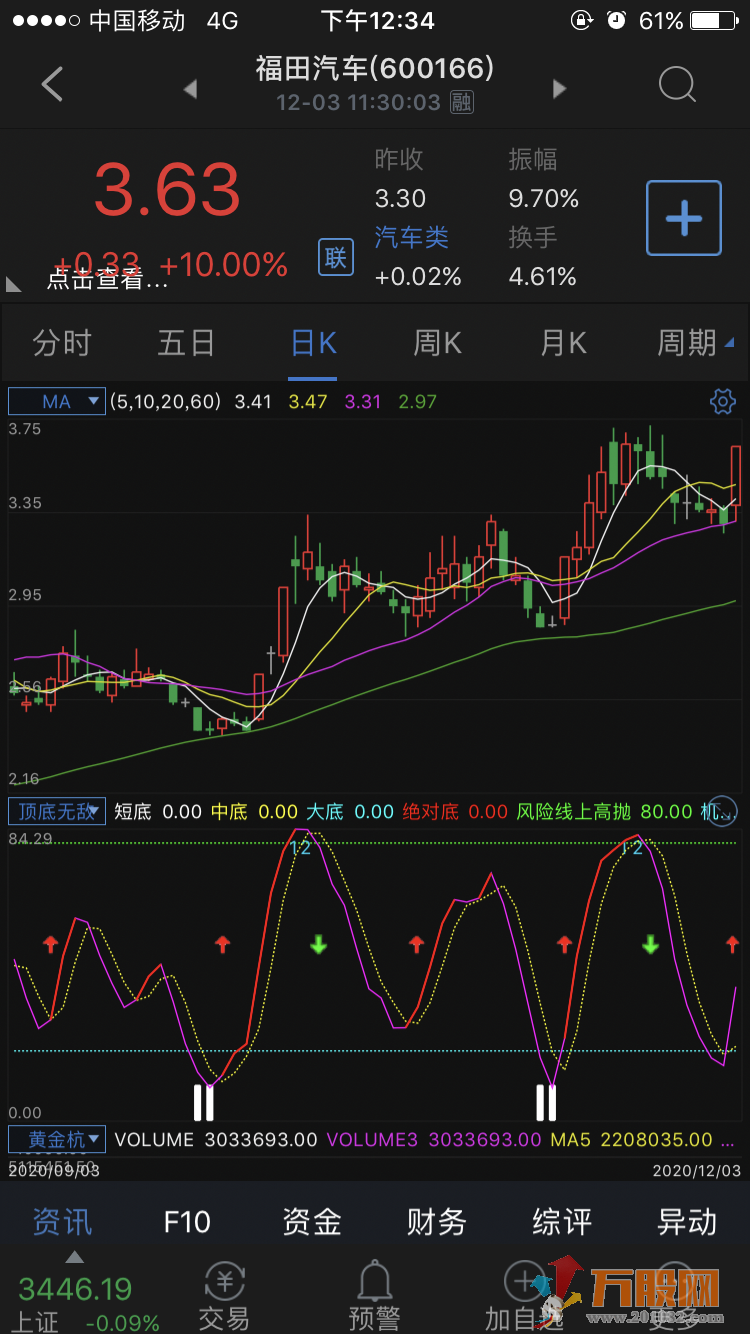Select the 日K chart tab
The image size is (750, 1334).
point(313,343)
